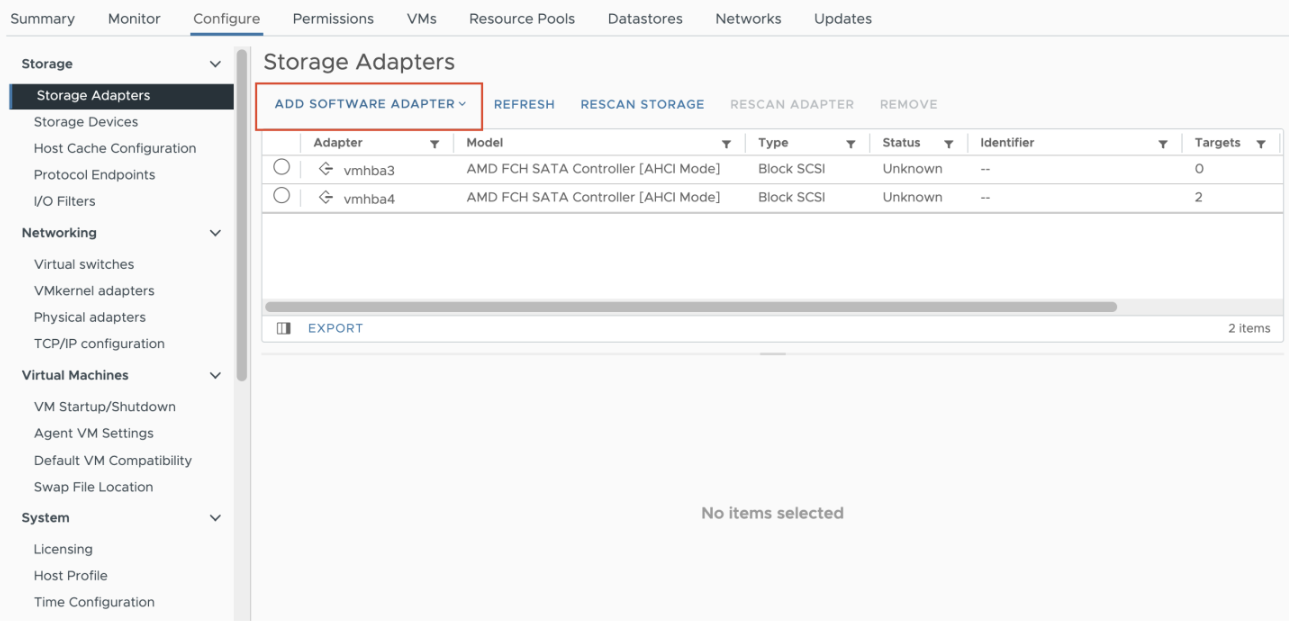The image size is (1308, 624).
Task: Click the horizontal scrollbar under the adapter table
Action: pyautogui.click(x=690, y=307)
